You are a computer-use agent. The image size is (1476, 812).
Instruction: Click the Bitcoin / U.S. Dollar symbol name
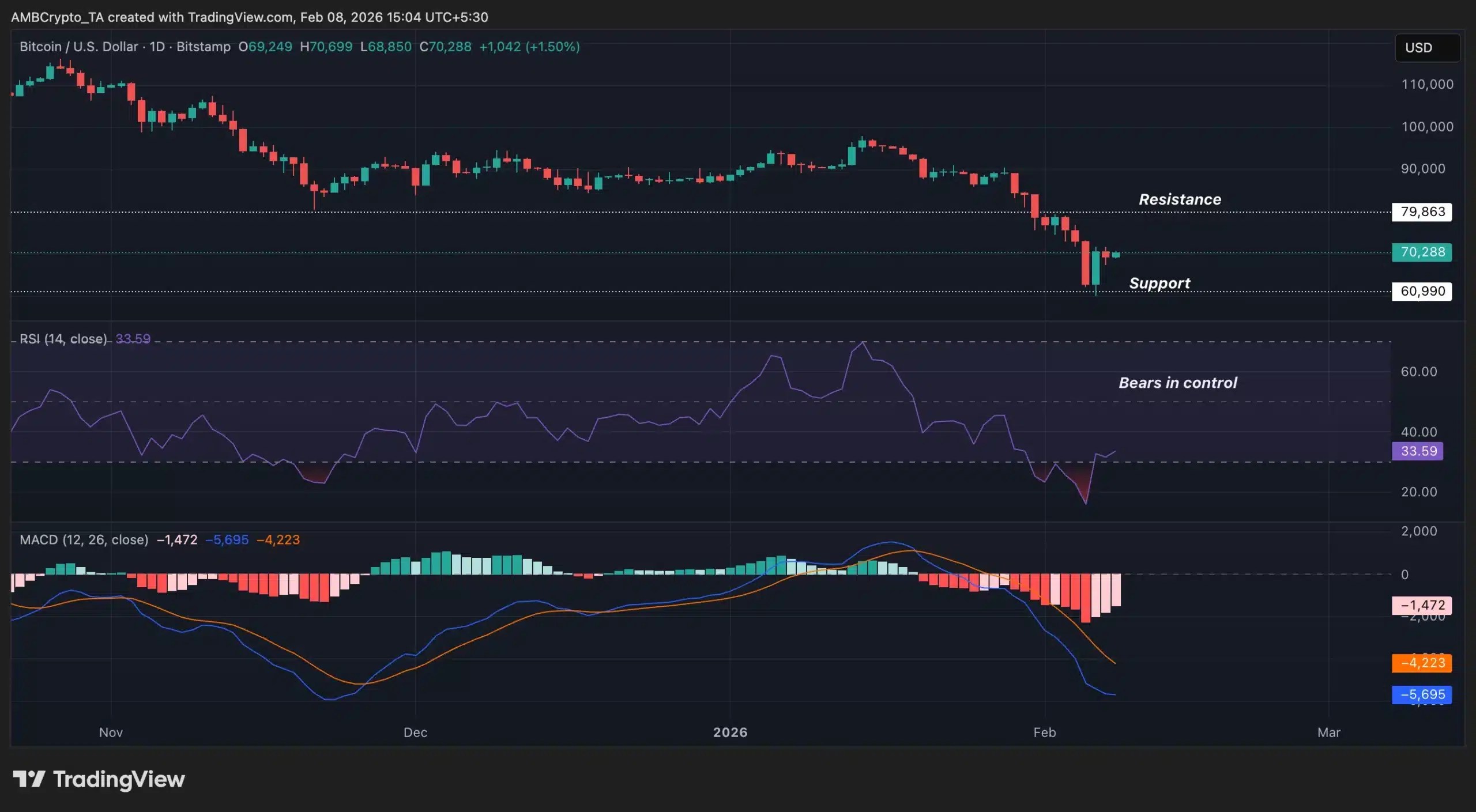(x=78, y=47)
